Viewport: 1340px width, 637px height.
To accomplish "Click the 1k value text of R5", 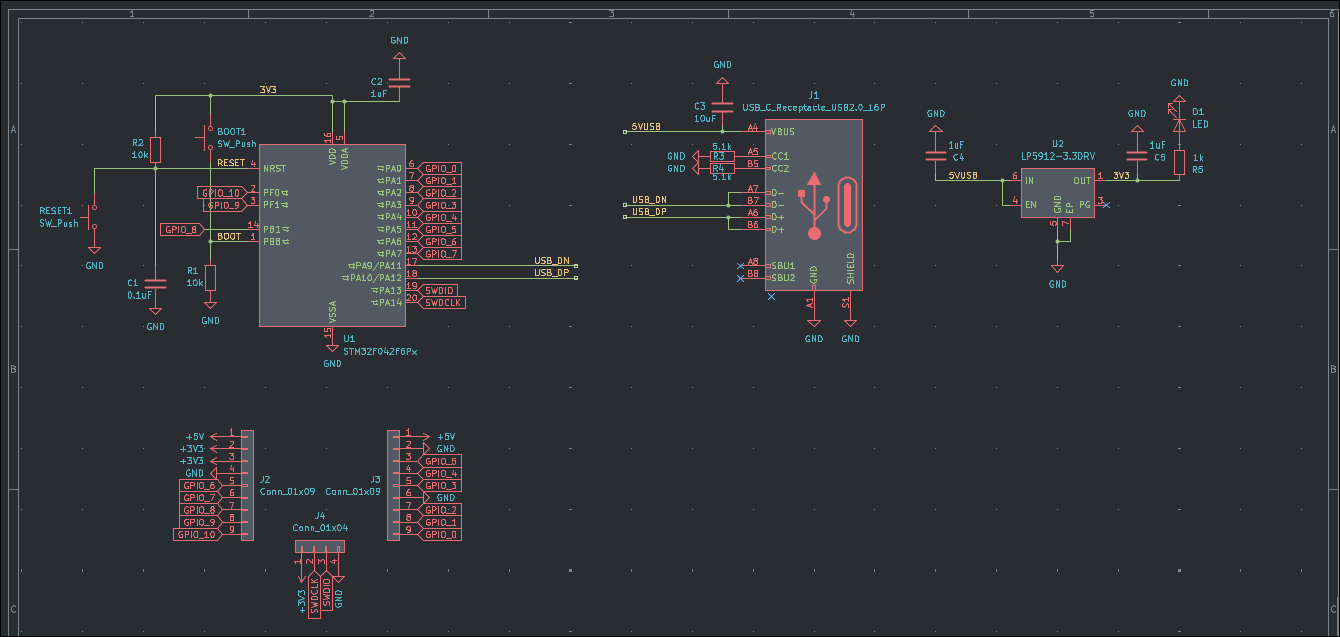I will tap(1197, 157).
